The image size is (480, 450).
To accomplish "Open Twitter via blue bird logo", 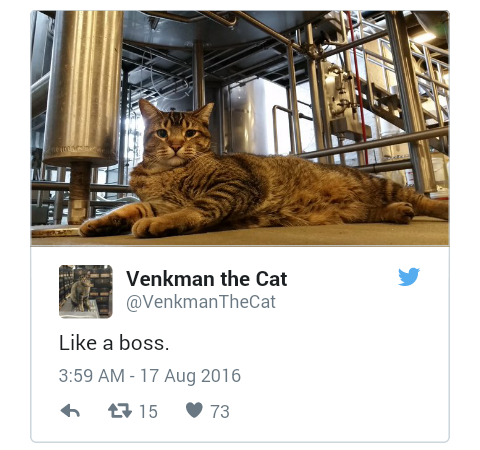I will pyautogui.click(x=409, y=277).
